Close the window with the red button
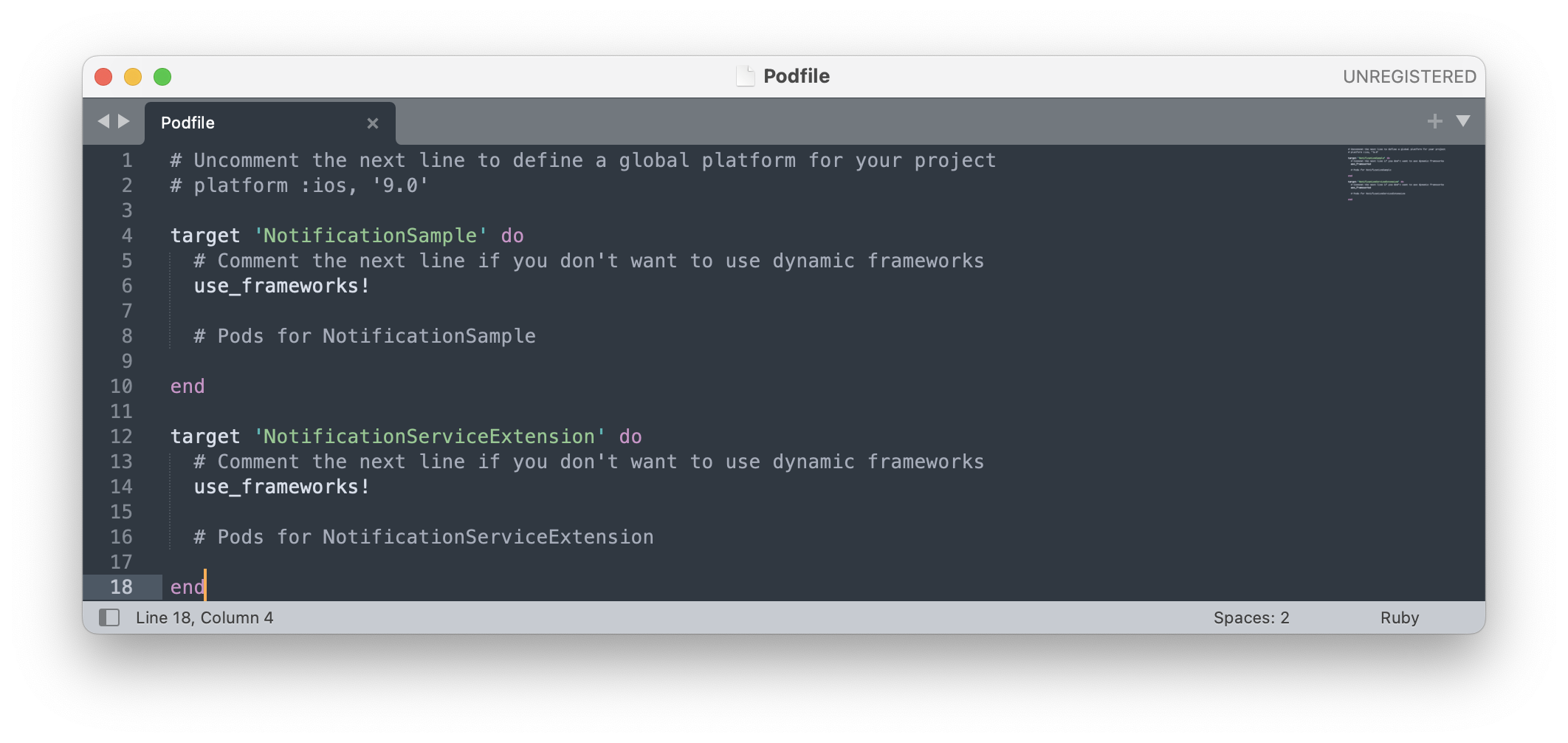Viewport: 1568px width, 743px height. (x=103, y=77)
